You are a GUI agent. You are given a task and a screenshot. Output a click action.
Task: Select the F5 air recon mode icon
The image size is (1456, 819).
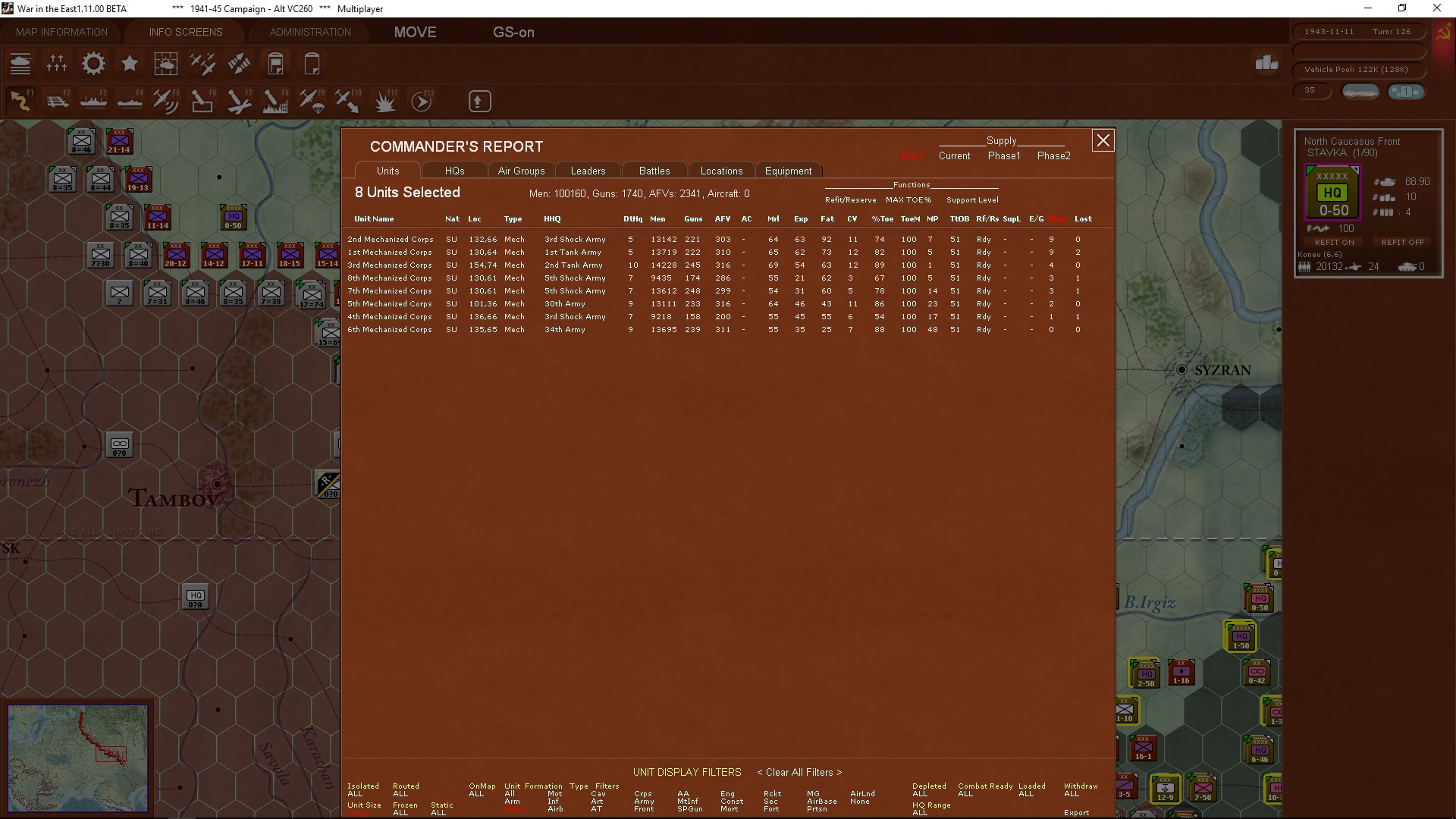[x=166, y=101]
